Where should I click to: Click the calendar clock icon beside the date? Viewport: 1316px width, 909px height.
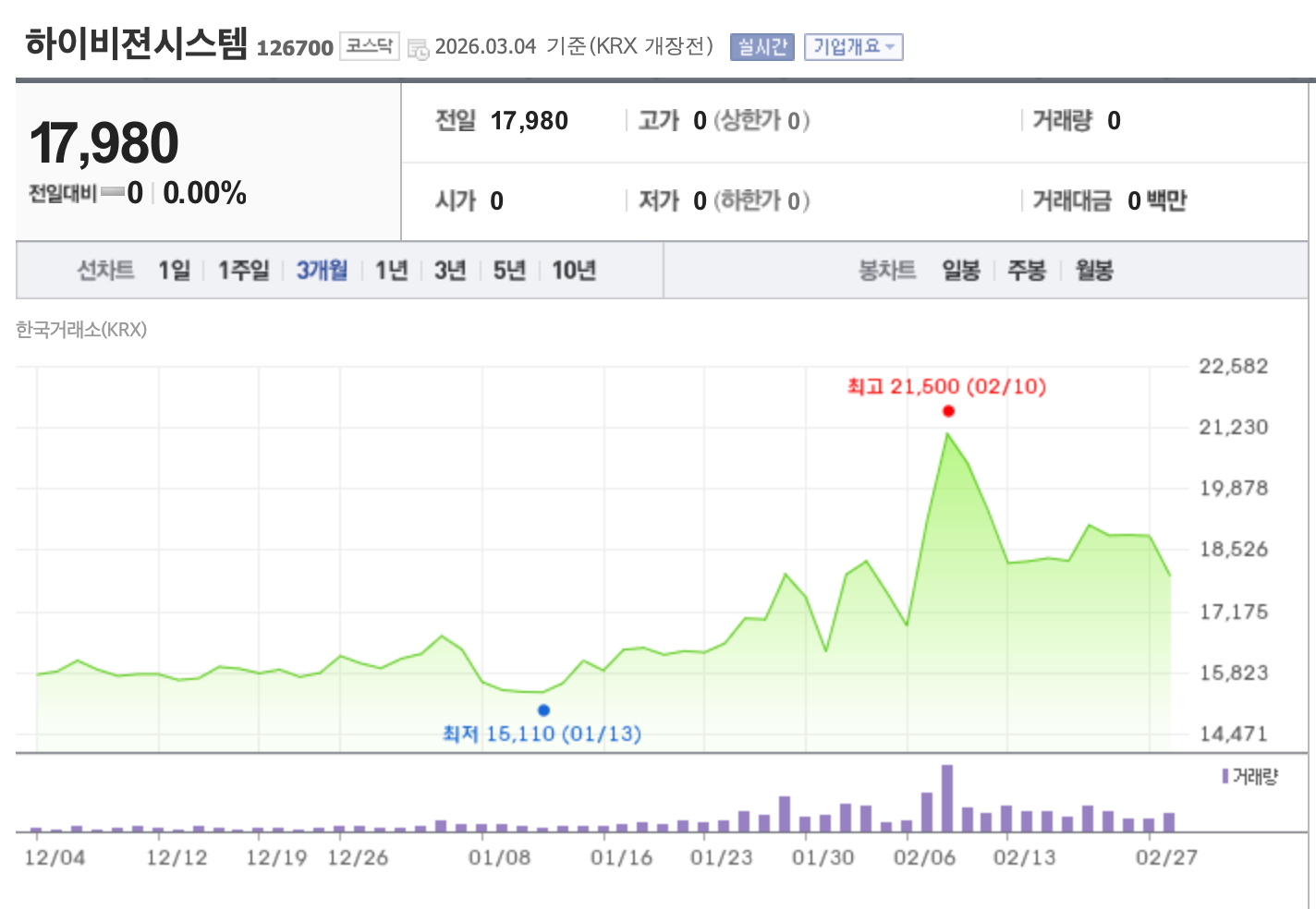(x=418, y=49)
